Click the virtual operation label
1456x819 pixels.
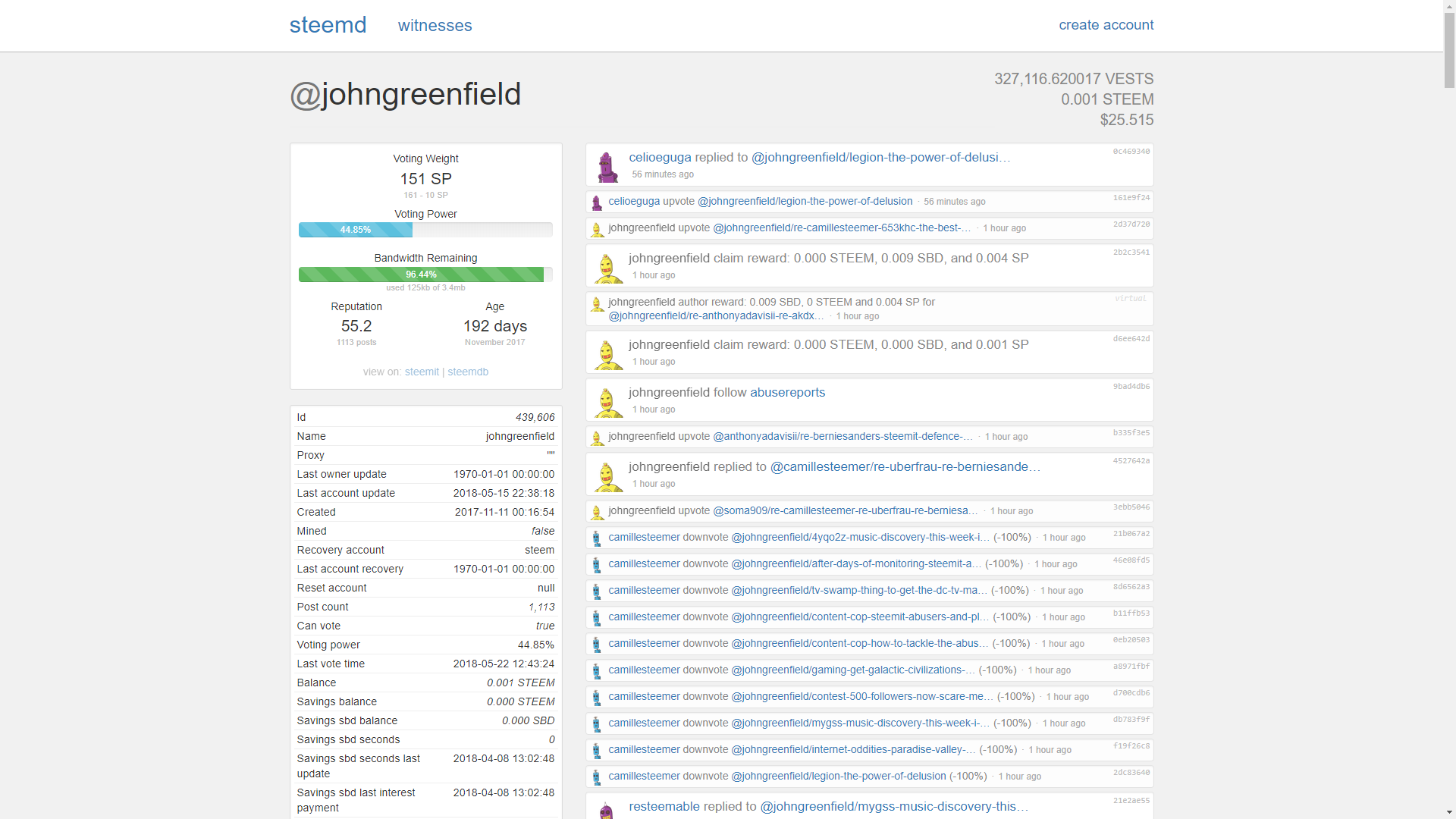1131,299
